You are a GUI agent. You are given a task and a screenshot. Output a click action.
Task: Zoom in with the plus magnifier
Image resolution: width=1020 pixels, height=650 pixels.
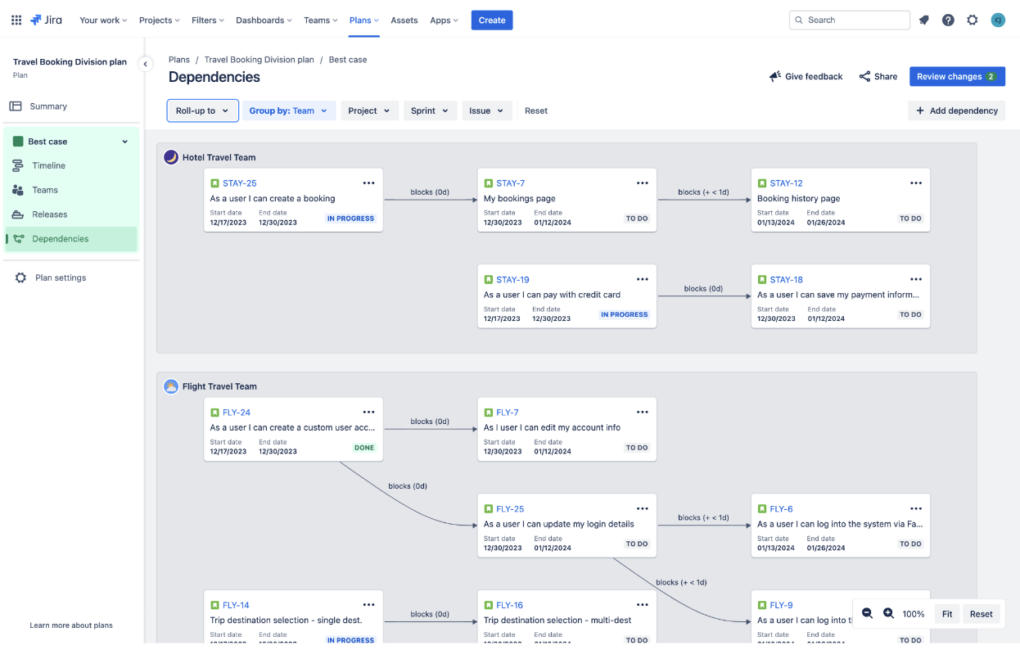pos(889,614)
